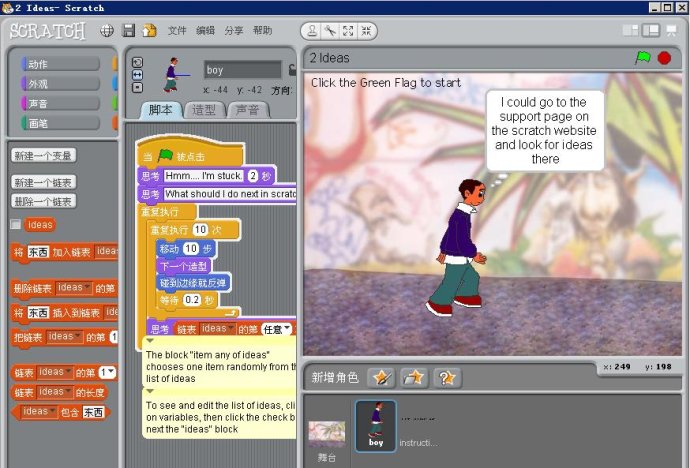
Task: Get a surprise sprite
Action: coord(447,377)
